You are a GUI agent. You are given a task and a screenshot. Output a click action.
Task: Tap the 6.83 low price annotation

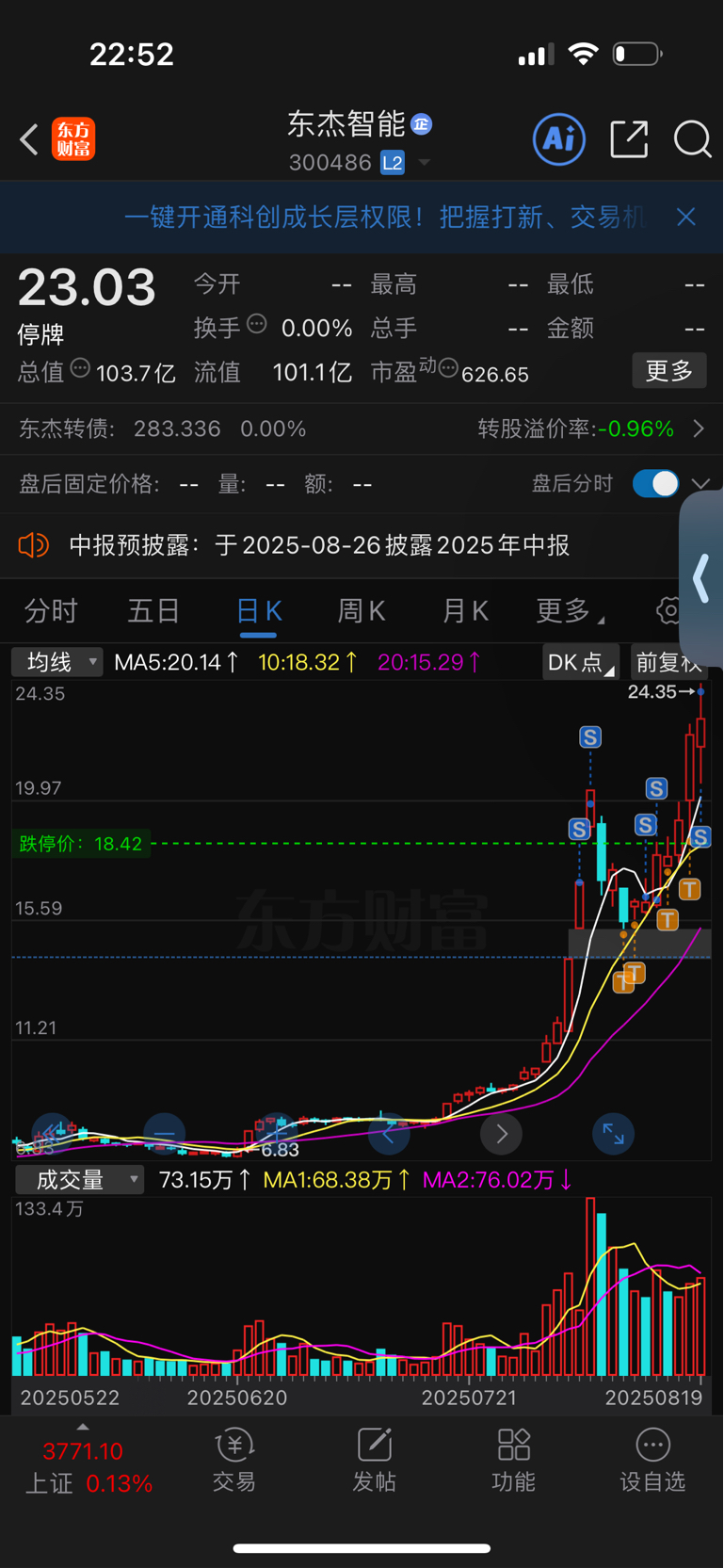pos(274,1151)
